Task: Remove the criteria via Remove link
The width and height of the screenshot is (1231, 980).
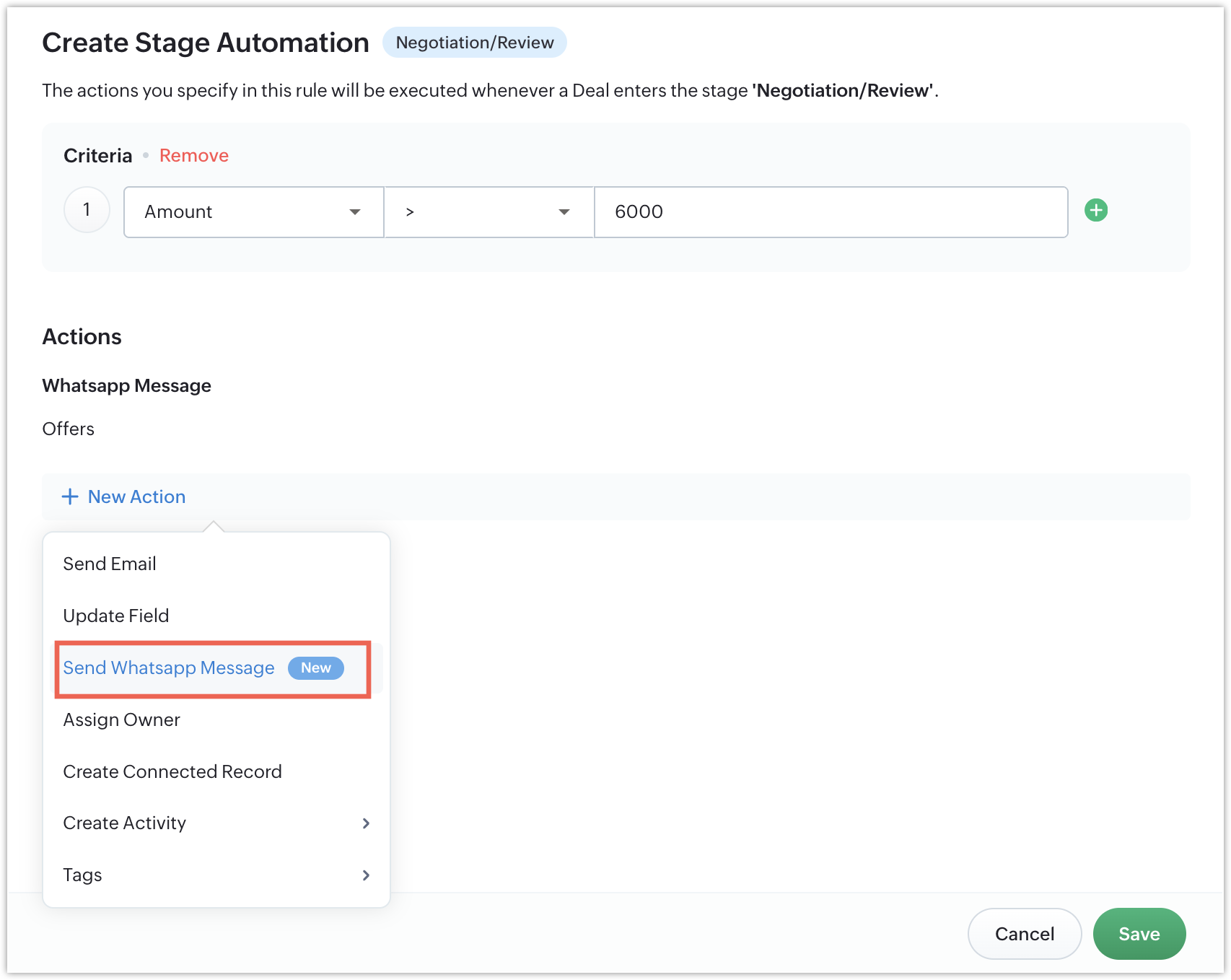Action: click(x=193, y=155)
